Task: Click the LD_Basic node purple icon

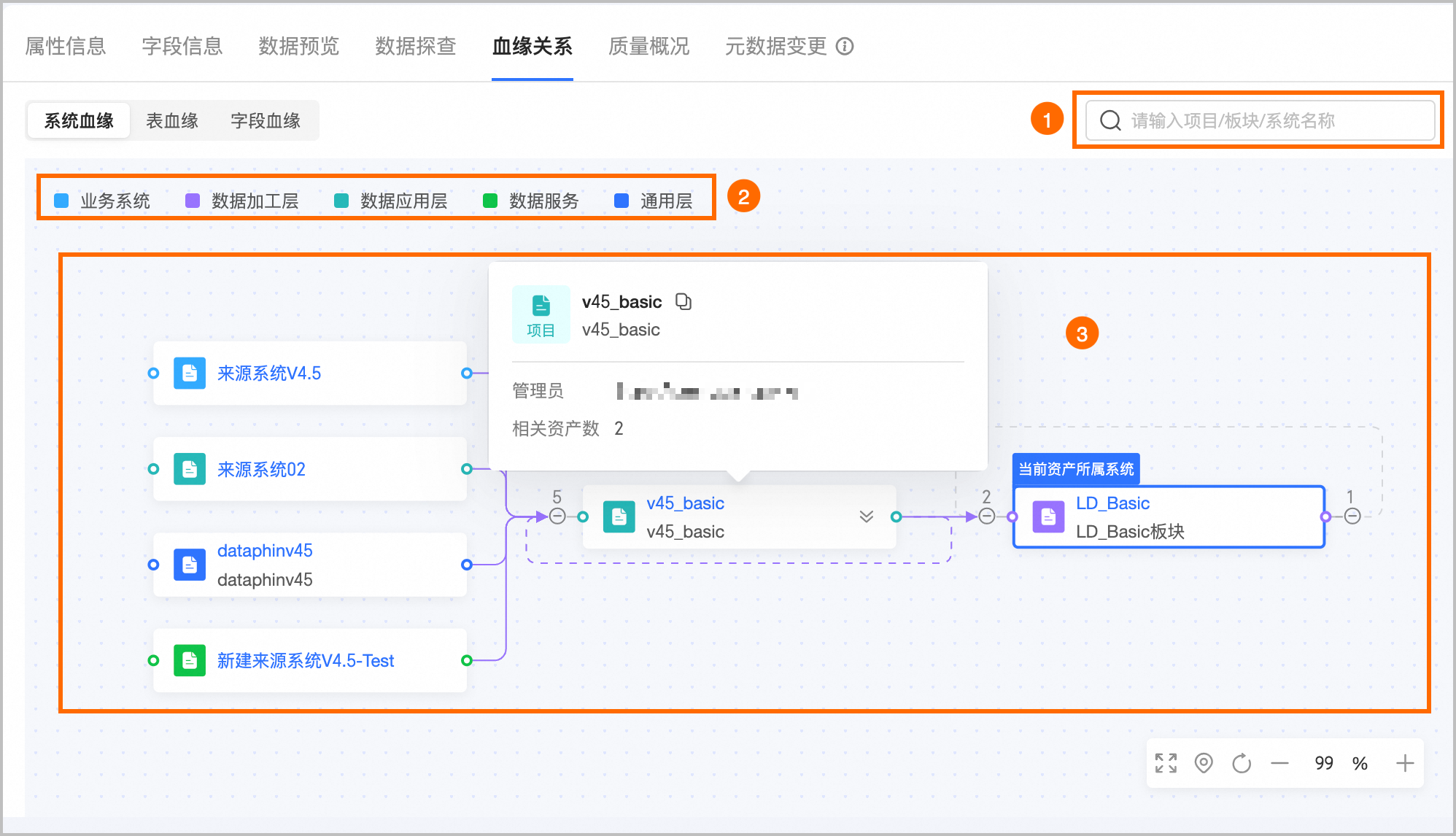Action: [x=1048, y=516]
